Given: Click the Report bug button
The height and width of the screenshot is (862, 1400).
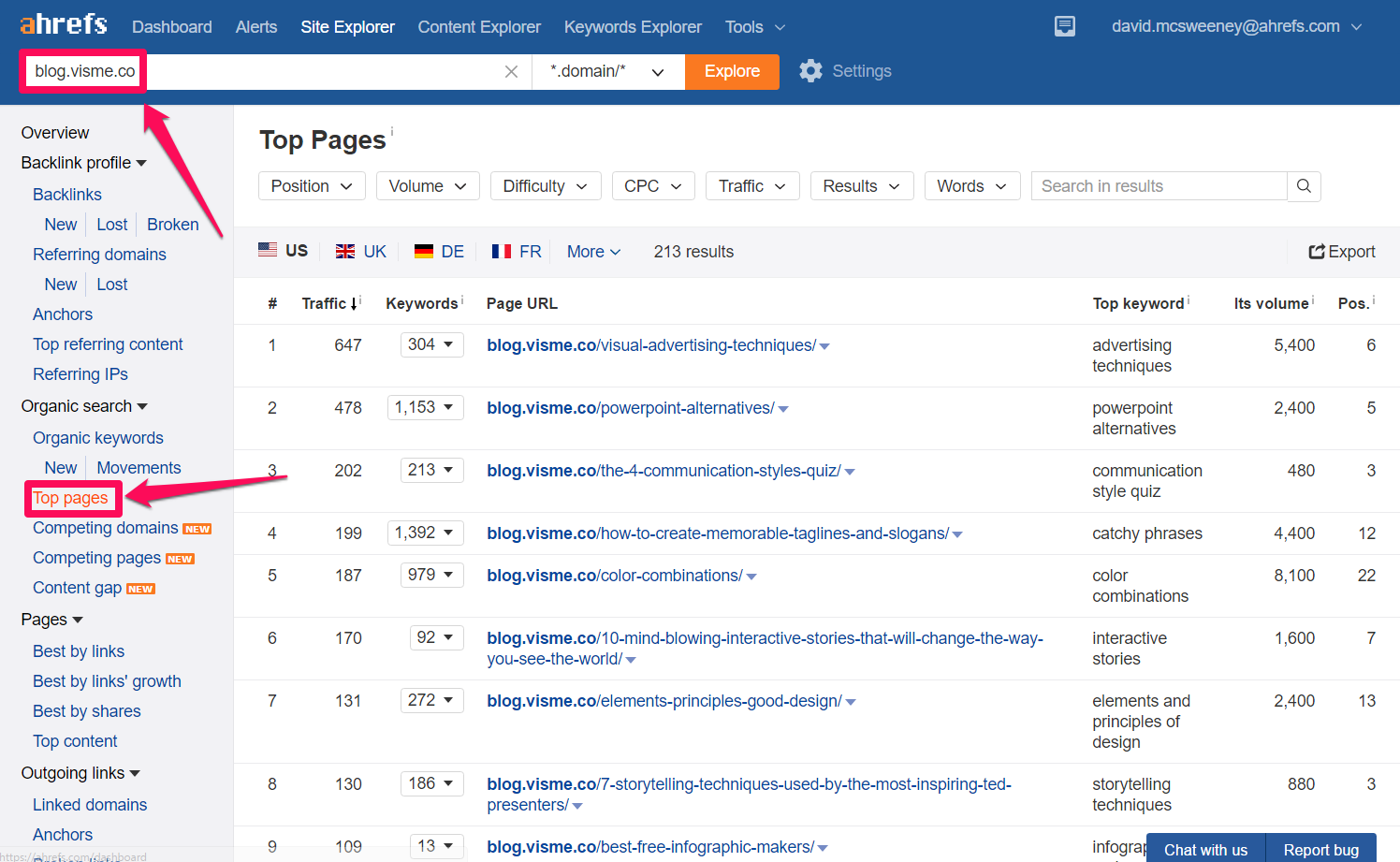Looking at the screenshot, I should 1320,849.
